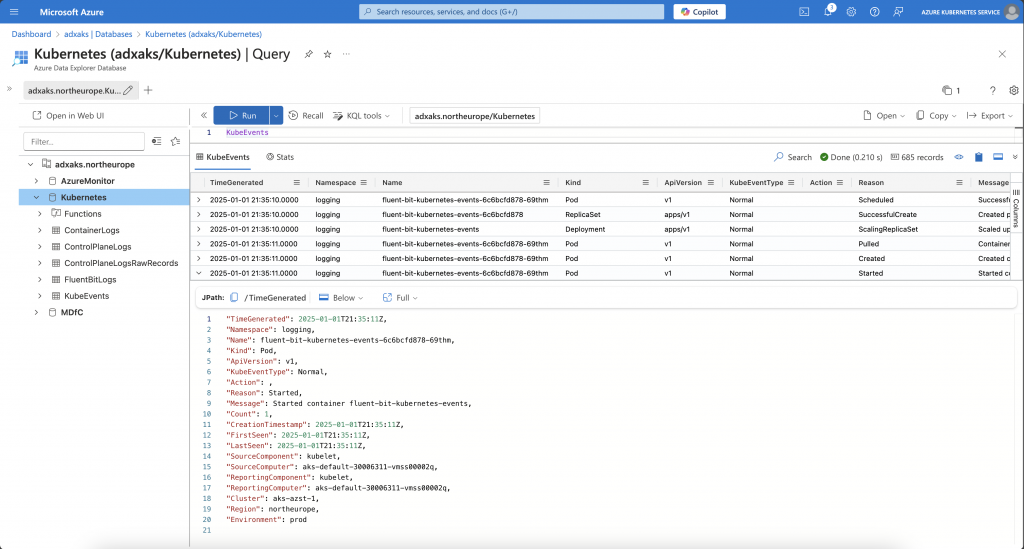The width and height of the screenshot is (1024, 549).
Task: Open the Run button dropdown arrow
Action: [x=276, y=116]
